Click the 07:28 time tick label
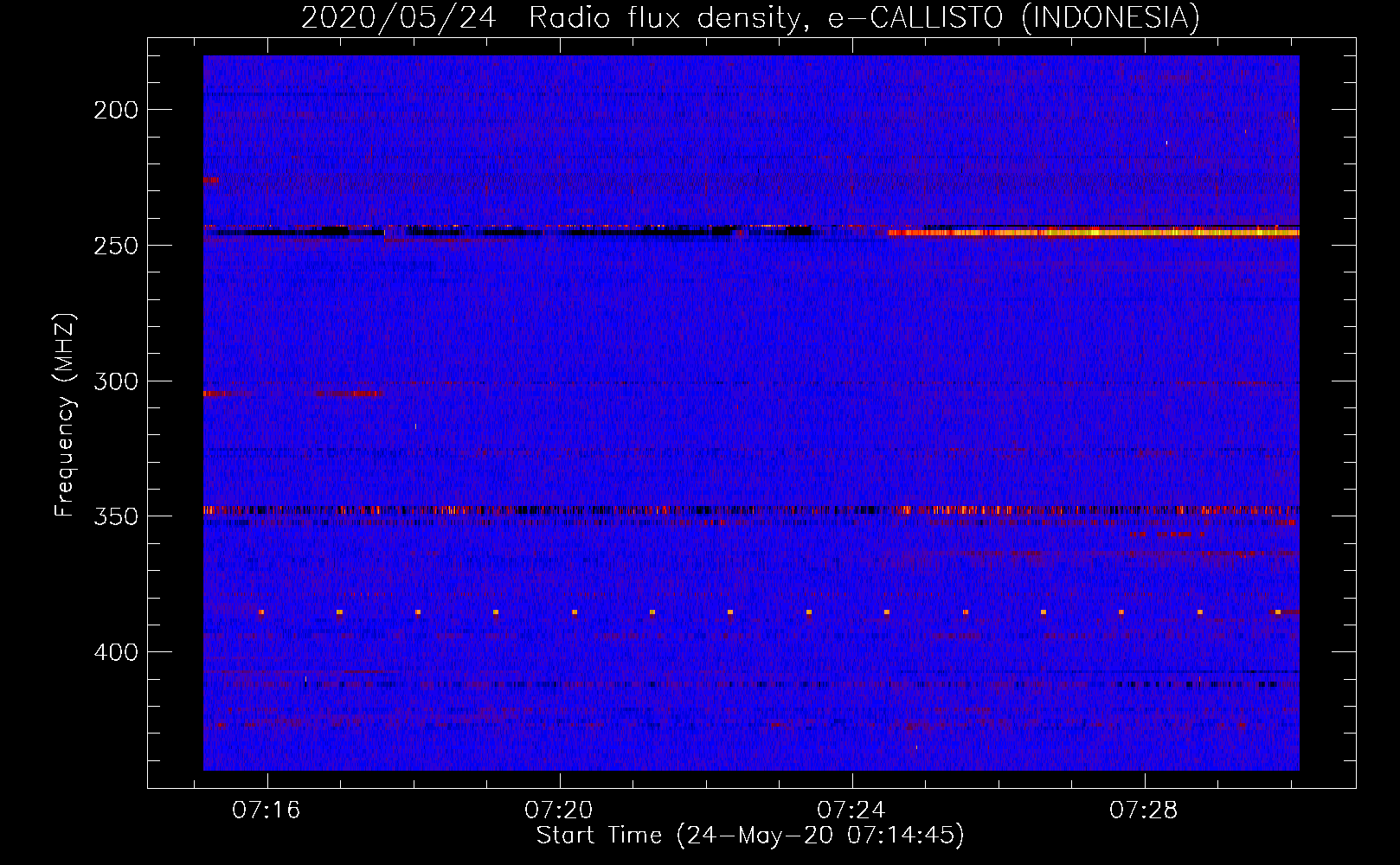This screenshot has height=865, width=1400. coord(1144,811)
